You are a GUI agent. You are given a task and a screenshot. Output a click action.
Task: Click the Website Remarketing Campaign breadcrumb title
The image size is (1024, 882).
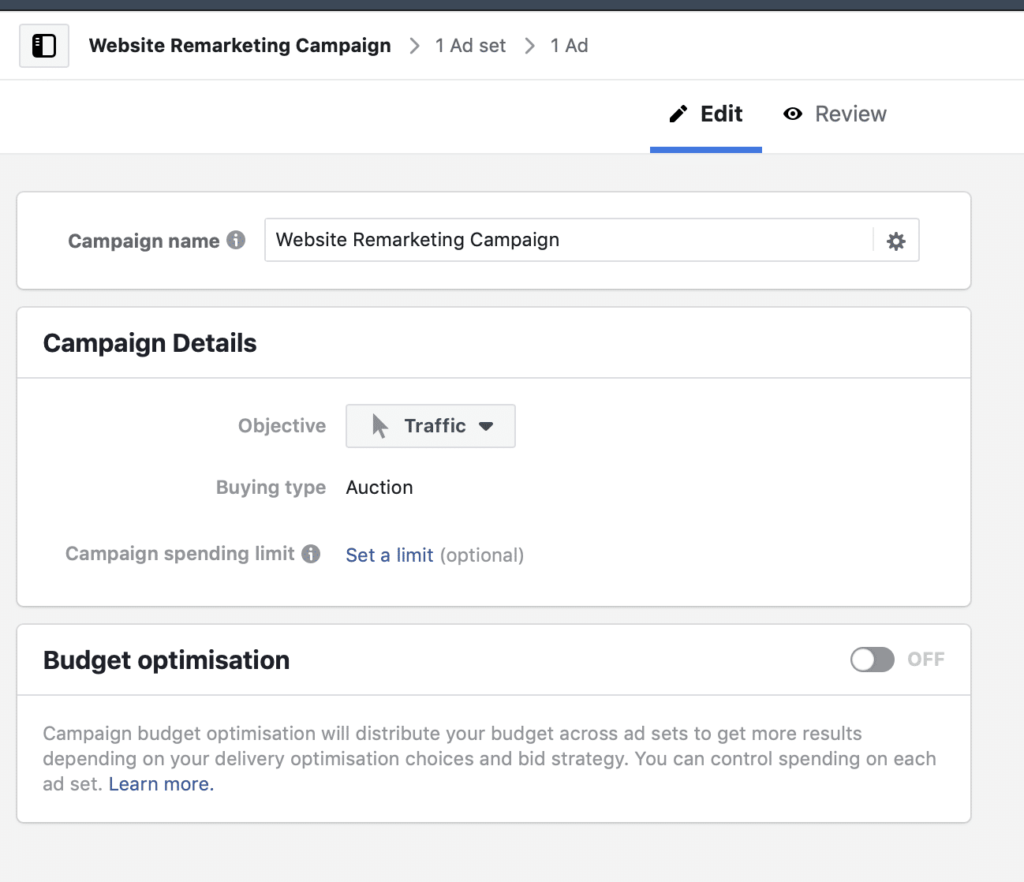click(x=240, y=46)
